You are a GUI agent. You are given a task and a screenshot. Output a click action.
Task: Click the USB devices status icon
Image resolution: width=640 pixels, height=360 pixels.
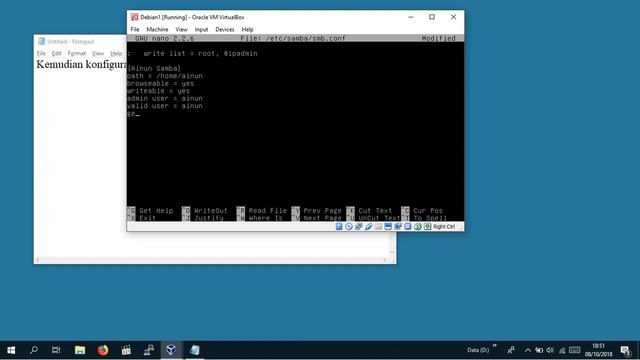368,227
